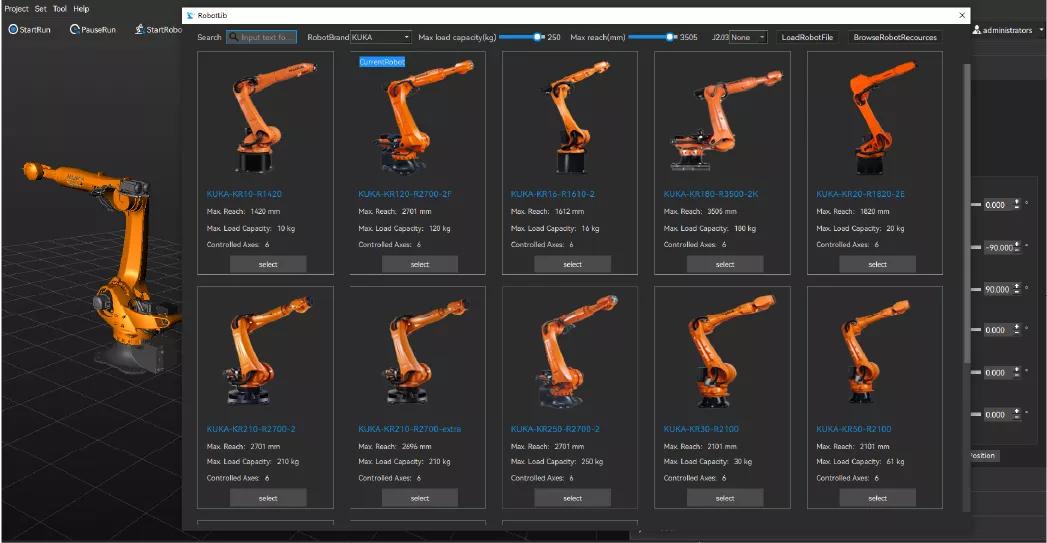Click the magnifier icon in the search box

tap(233, 37)
